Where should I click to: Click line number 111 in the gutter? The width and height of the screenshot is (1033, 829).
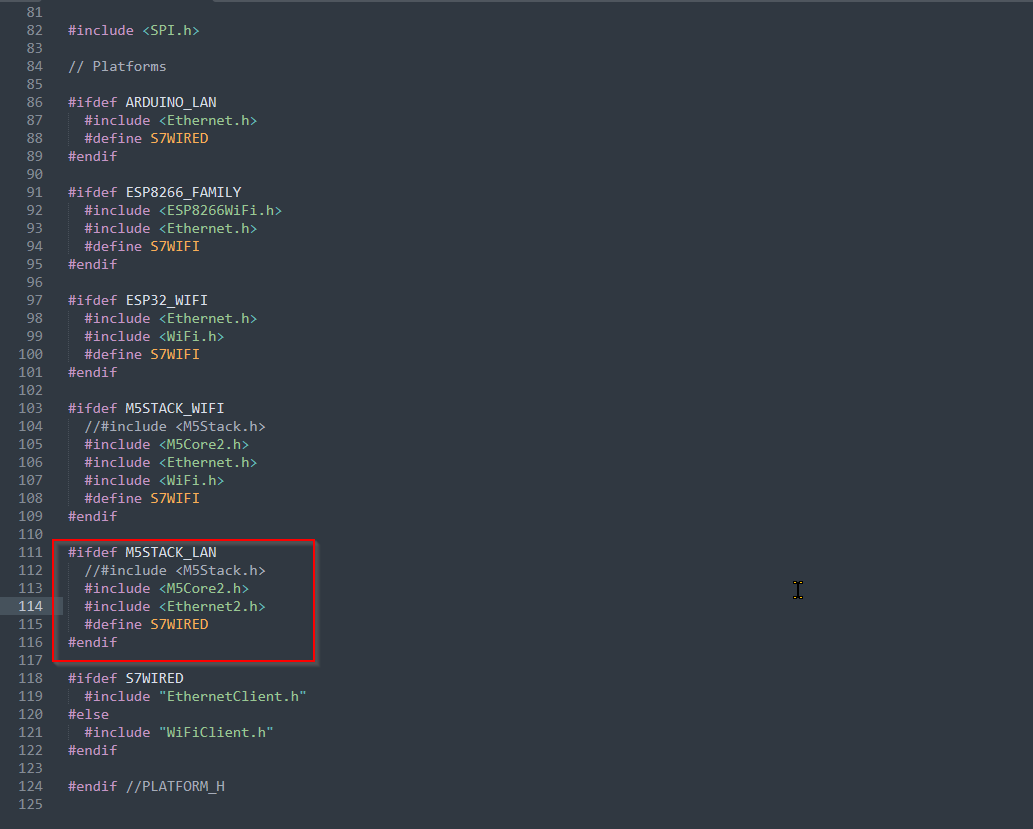pyautogui.click(x=30, y=552)
